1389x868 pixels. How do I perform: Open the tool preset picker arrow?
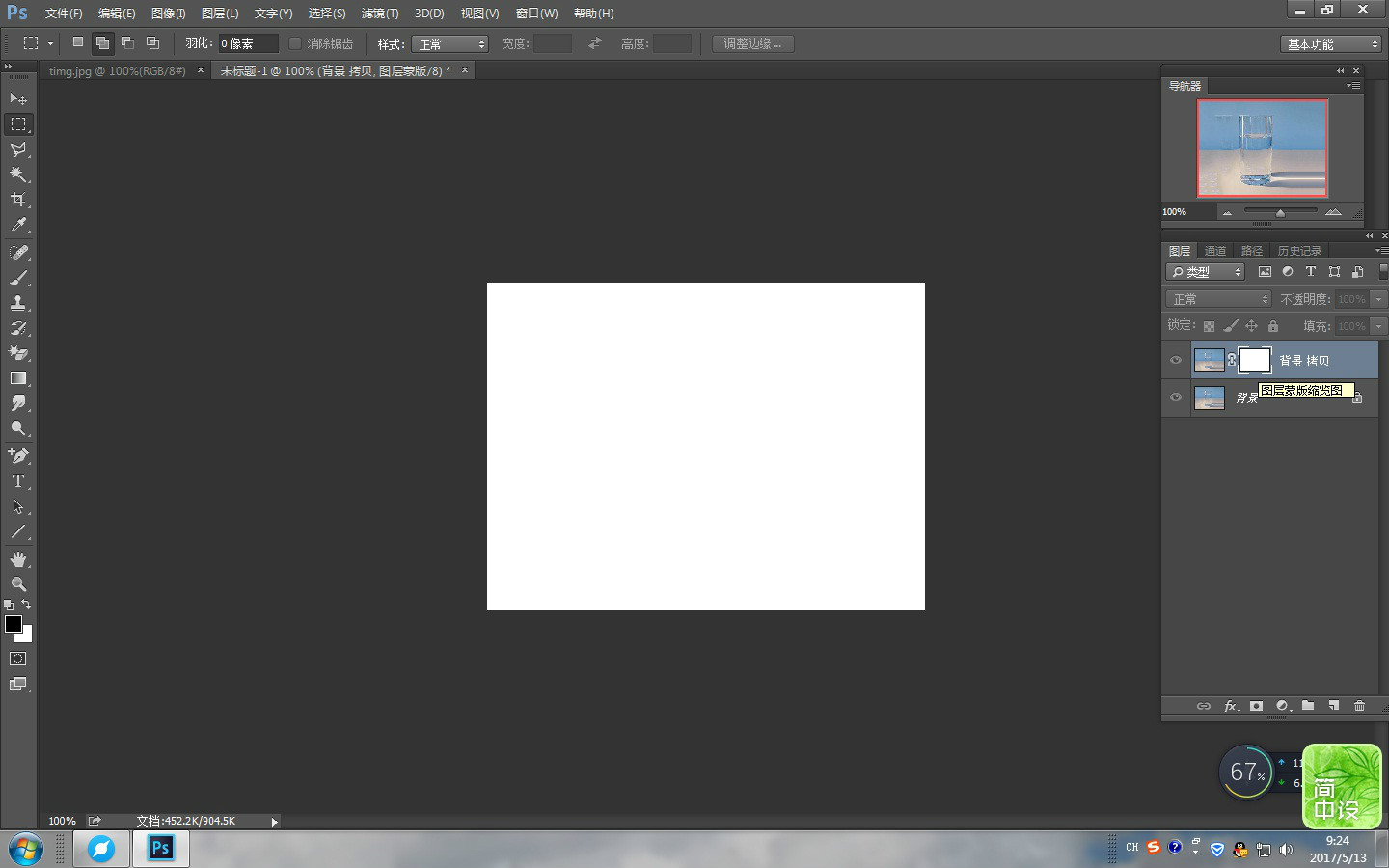click(50, 43)
